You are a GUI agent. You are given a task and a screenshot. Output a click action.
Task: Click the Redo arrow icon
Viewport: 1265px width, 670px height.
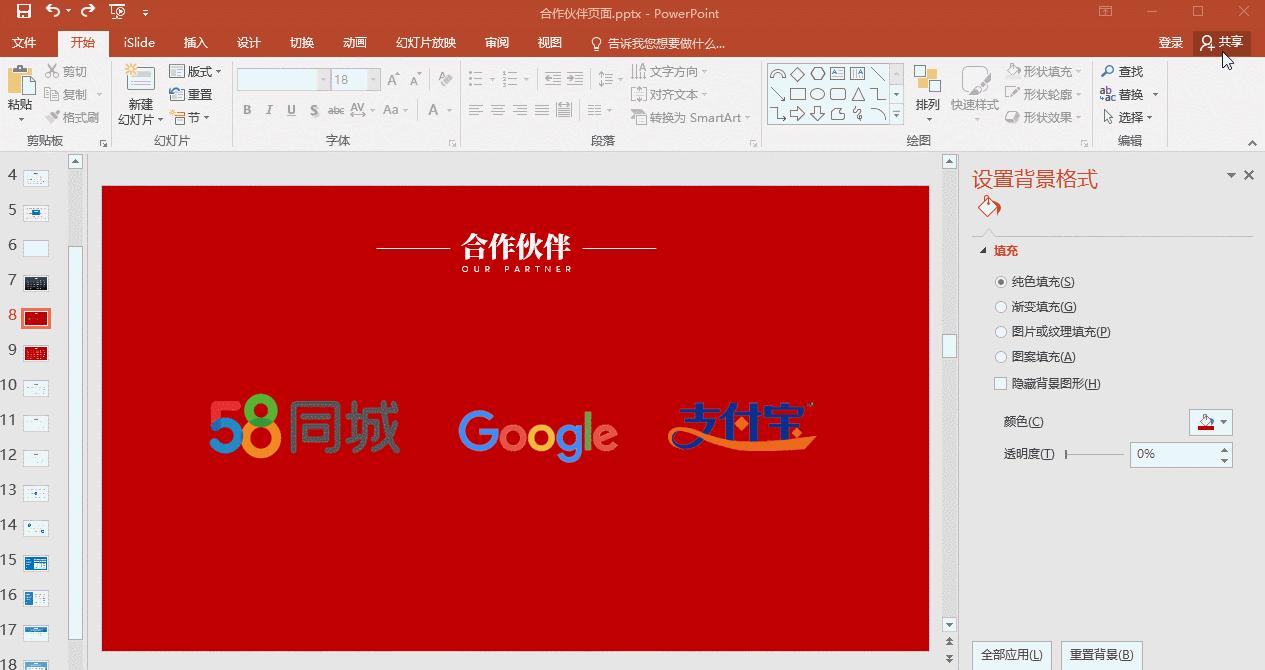click(88, 12)
